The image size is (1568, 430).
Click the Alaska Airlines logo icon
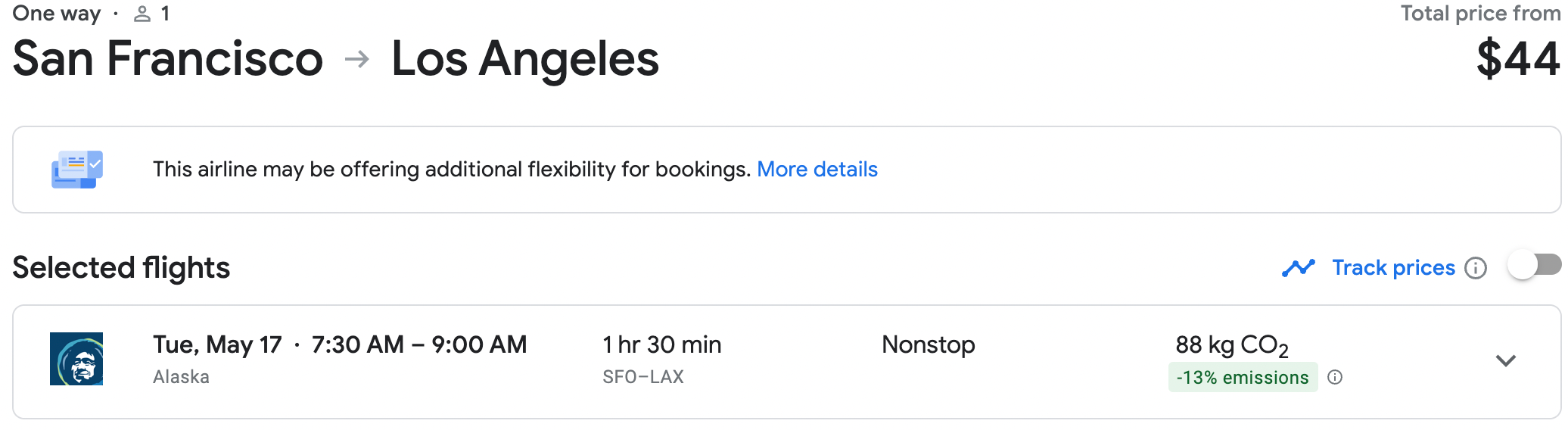pyautogui.click(x=76, y=359)
